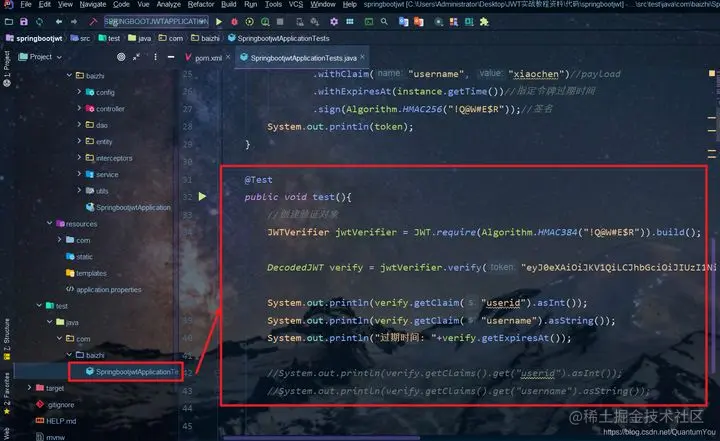The width and height of the screenshot is (720, 441).
Task: Close the pom.xml tab
Action: coord(228,57)
